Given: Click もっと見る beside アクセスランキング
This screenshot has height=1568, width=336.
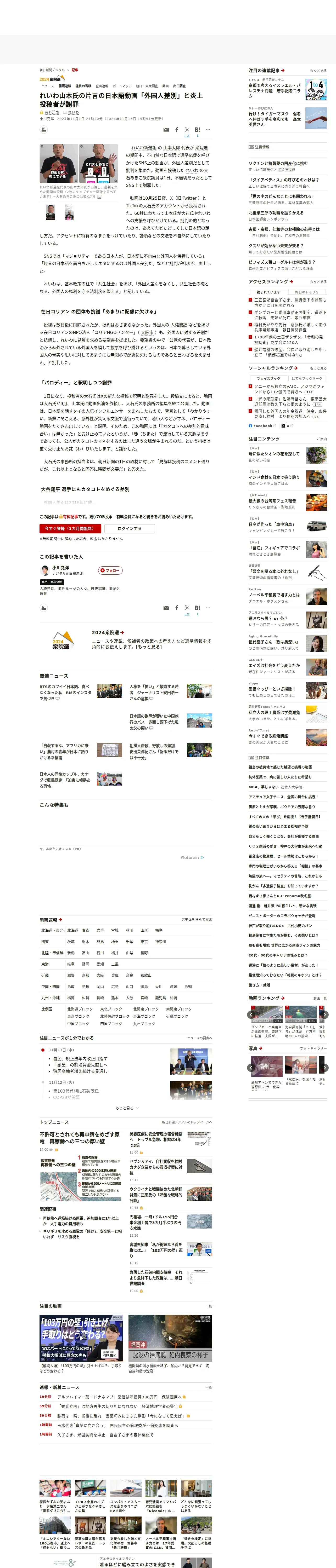Looking at the screenshot, I should pyautogui.click(x=318, y=282).
